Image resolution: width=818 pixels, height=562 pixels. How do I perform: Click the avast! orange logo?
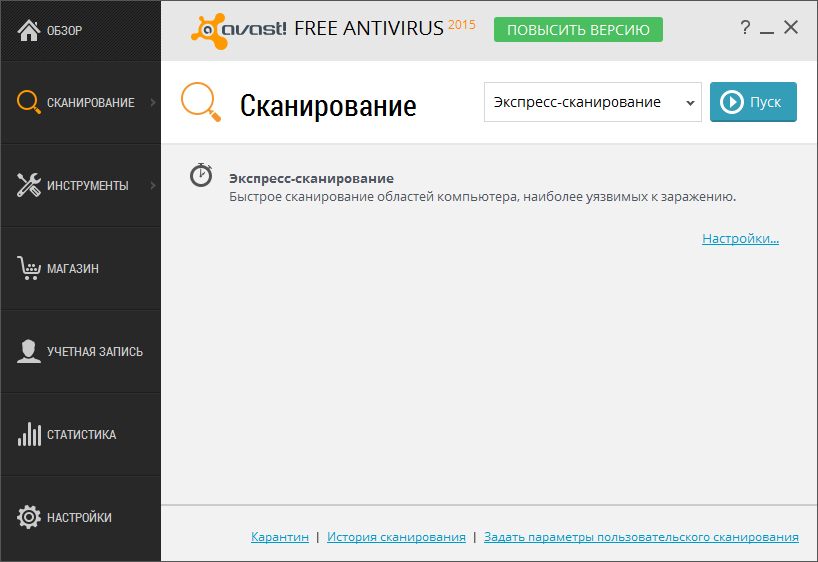(238, 31)
